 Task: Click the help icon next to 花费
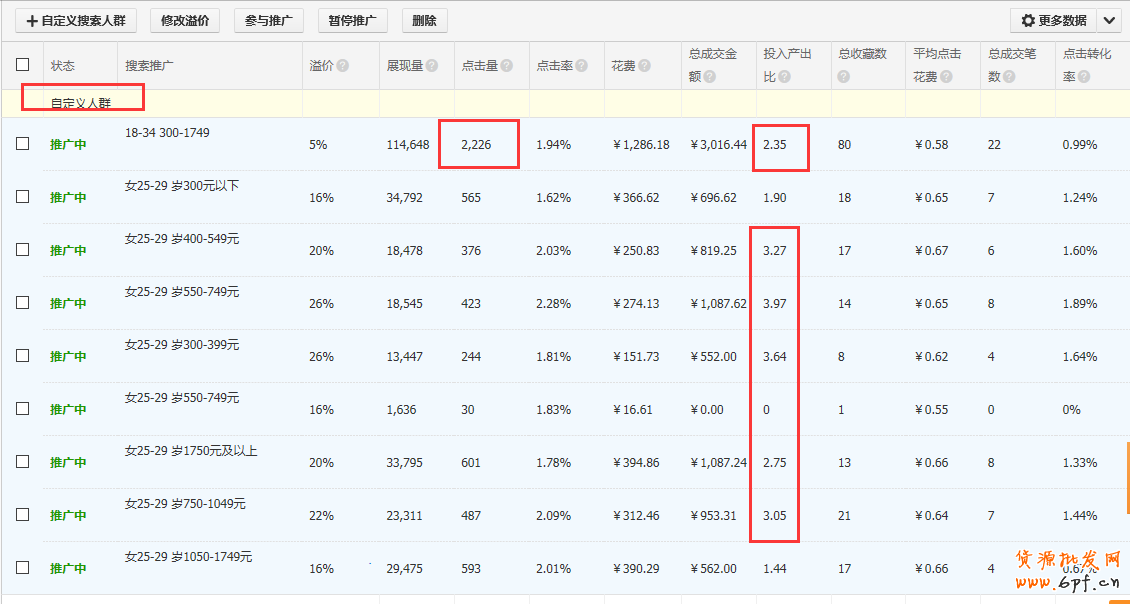point(645,66)
